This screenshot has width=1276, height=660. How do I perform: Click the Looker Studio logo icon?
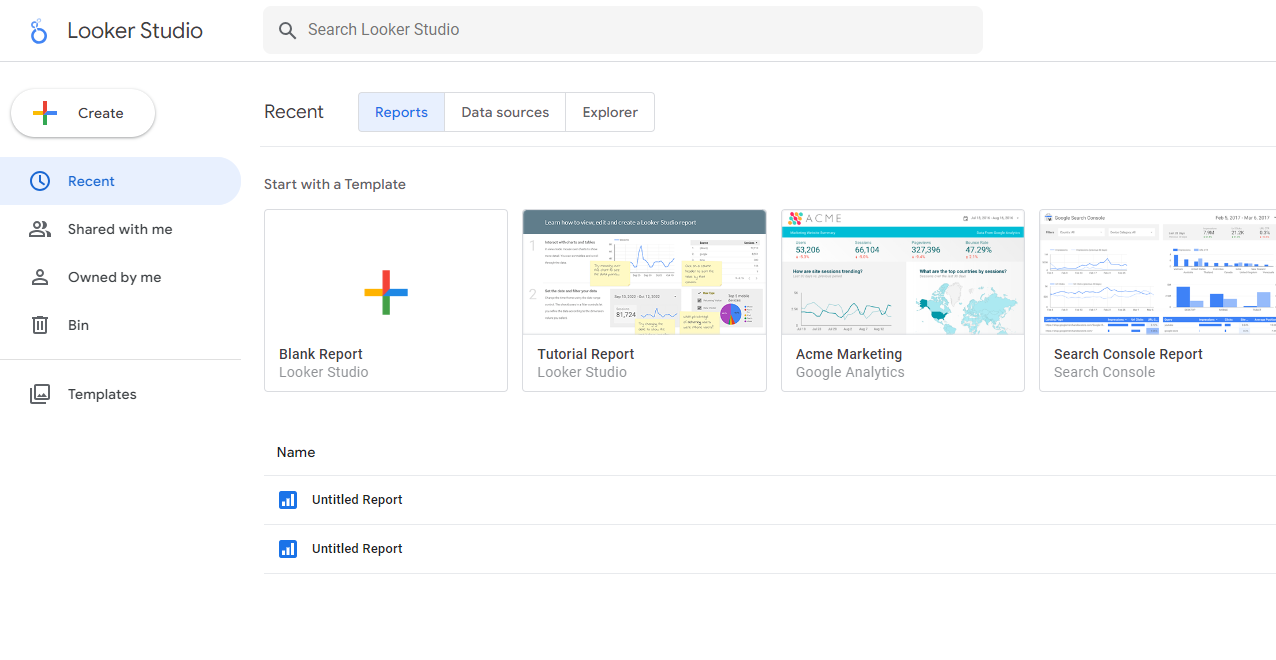[38, 30]
